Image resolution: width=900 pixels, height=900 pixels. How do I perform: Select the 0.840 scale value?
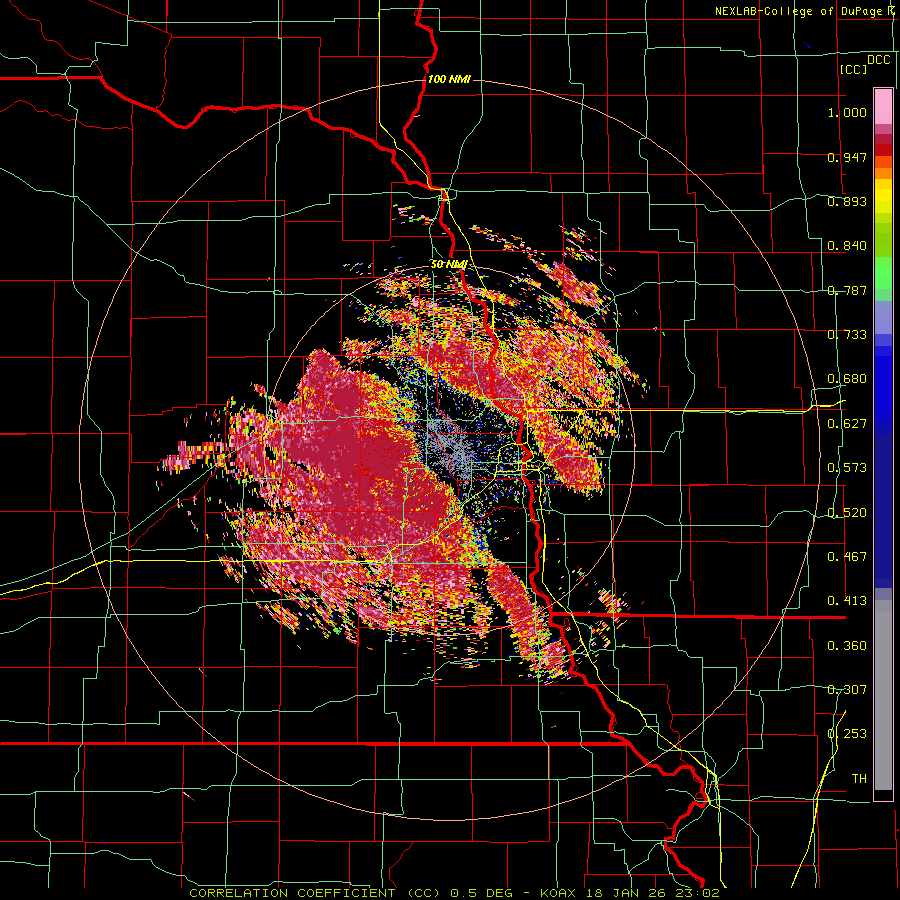click(847, 246)
